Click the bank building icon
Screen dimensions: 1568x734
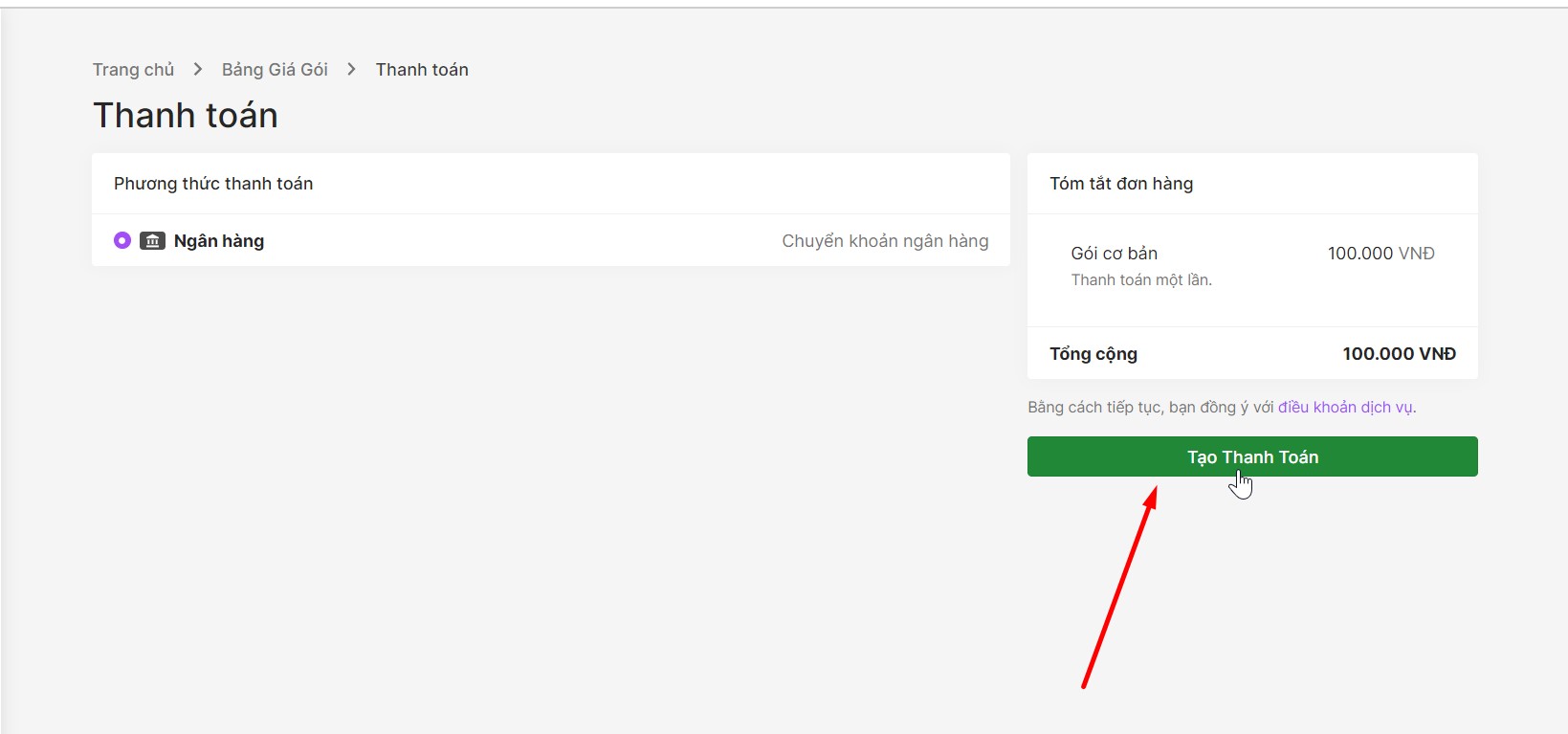click(152, 240)
